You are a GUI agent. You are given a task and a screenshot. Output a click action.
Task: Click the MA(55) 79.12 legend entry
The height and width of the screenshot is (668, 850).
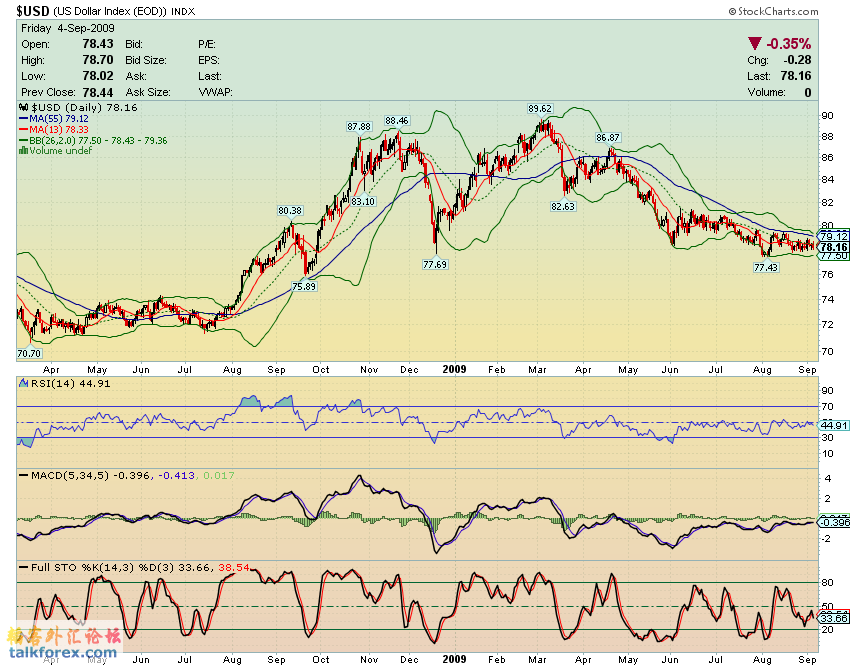point(54,118)
